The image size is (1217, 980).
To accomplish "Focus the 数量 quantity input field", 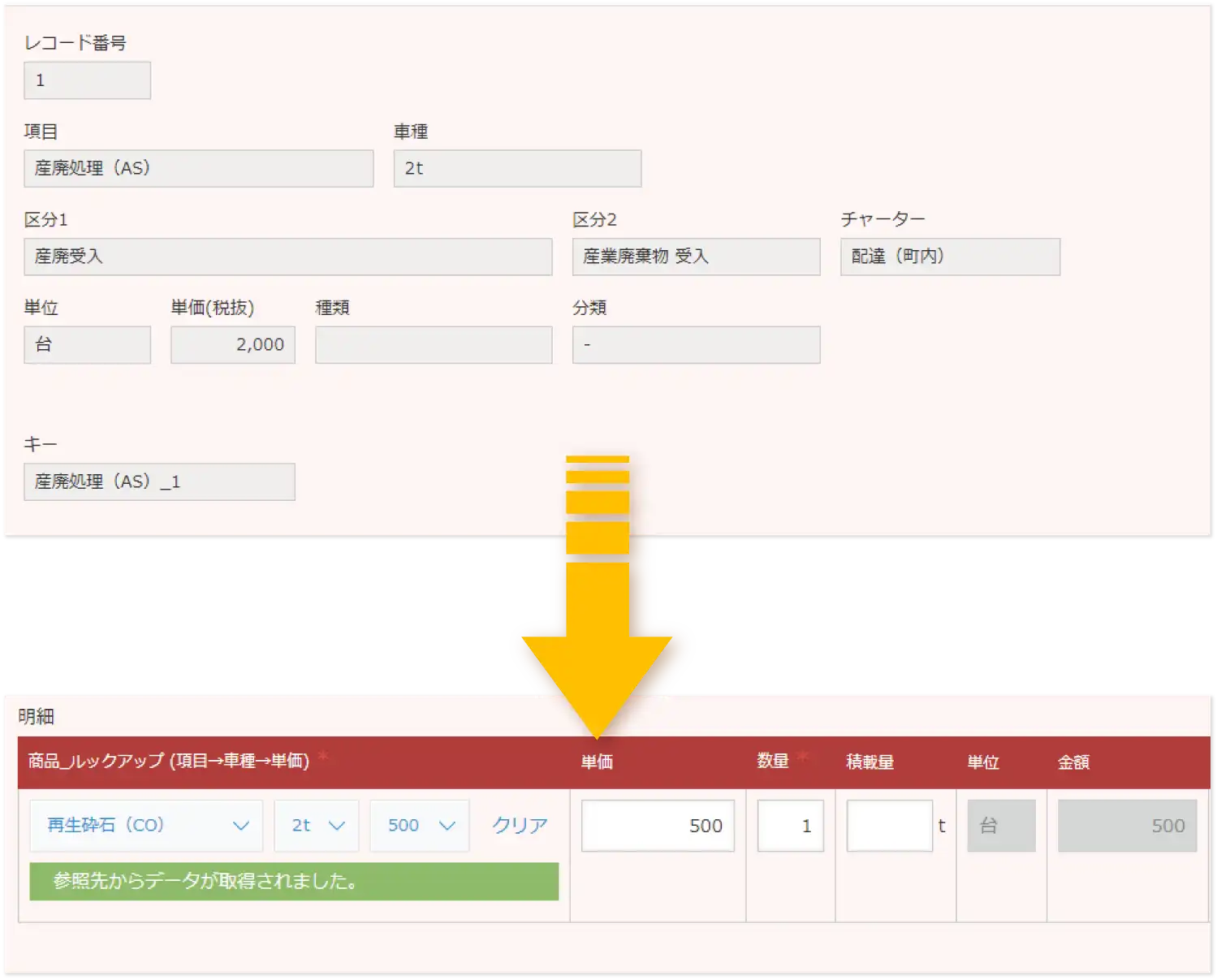I will click(x=790, y=826).
